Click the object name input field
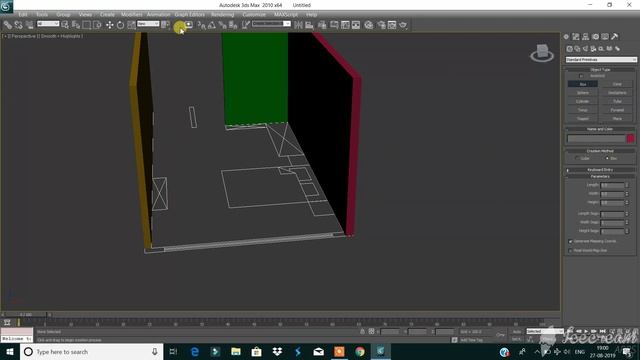640x360 pixels. (596, 138)
